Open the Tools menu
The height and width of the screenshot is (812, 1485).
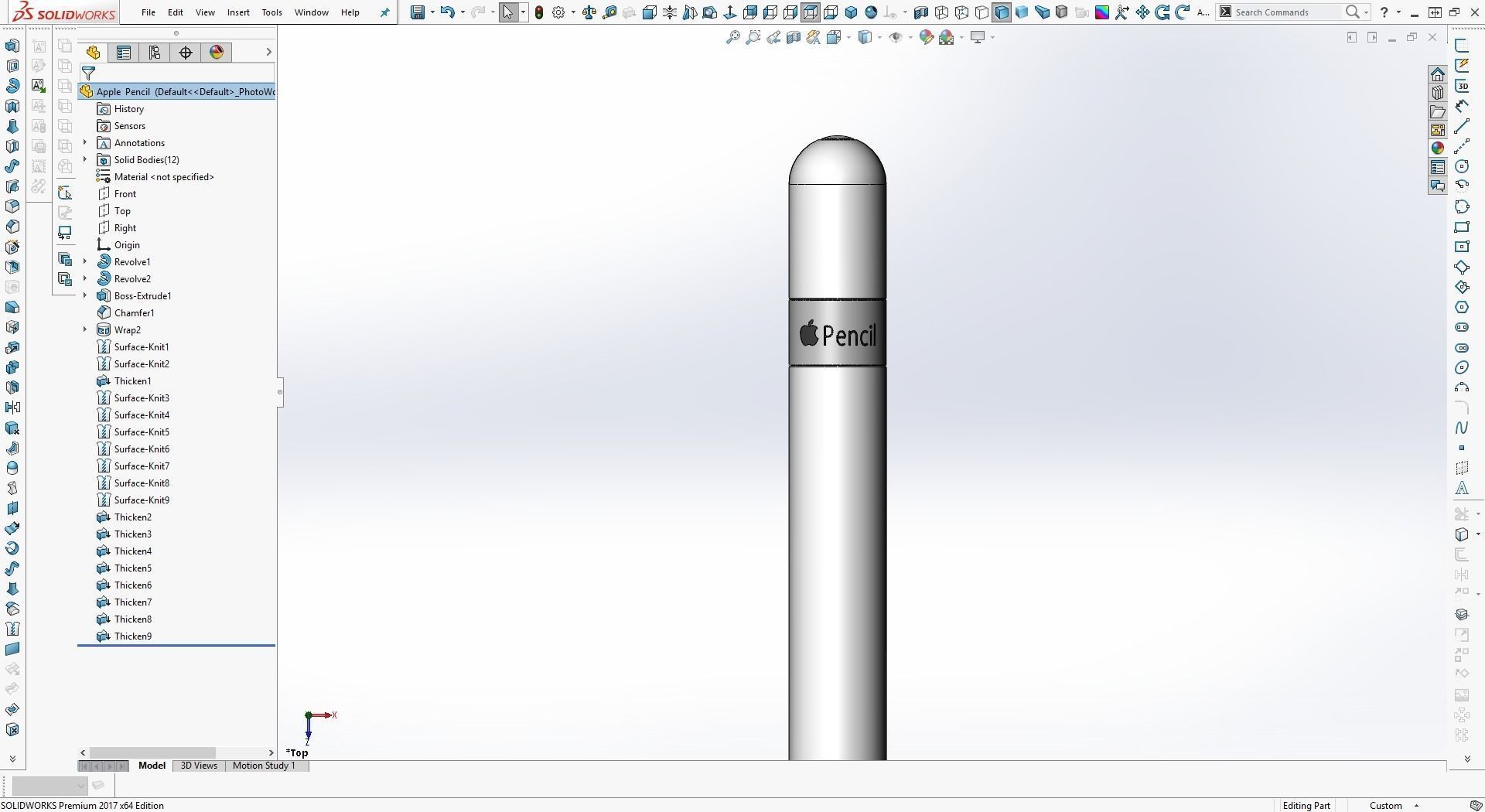[272, 12]
